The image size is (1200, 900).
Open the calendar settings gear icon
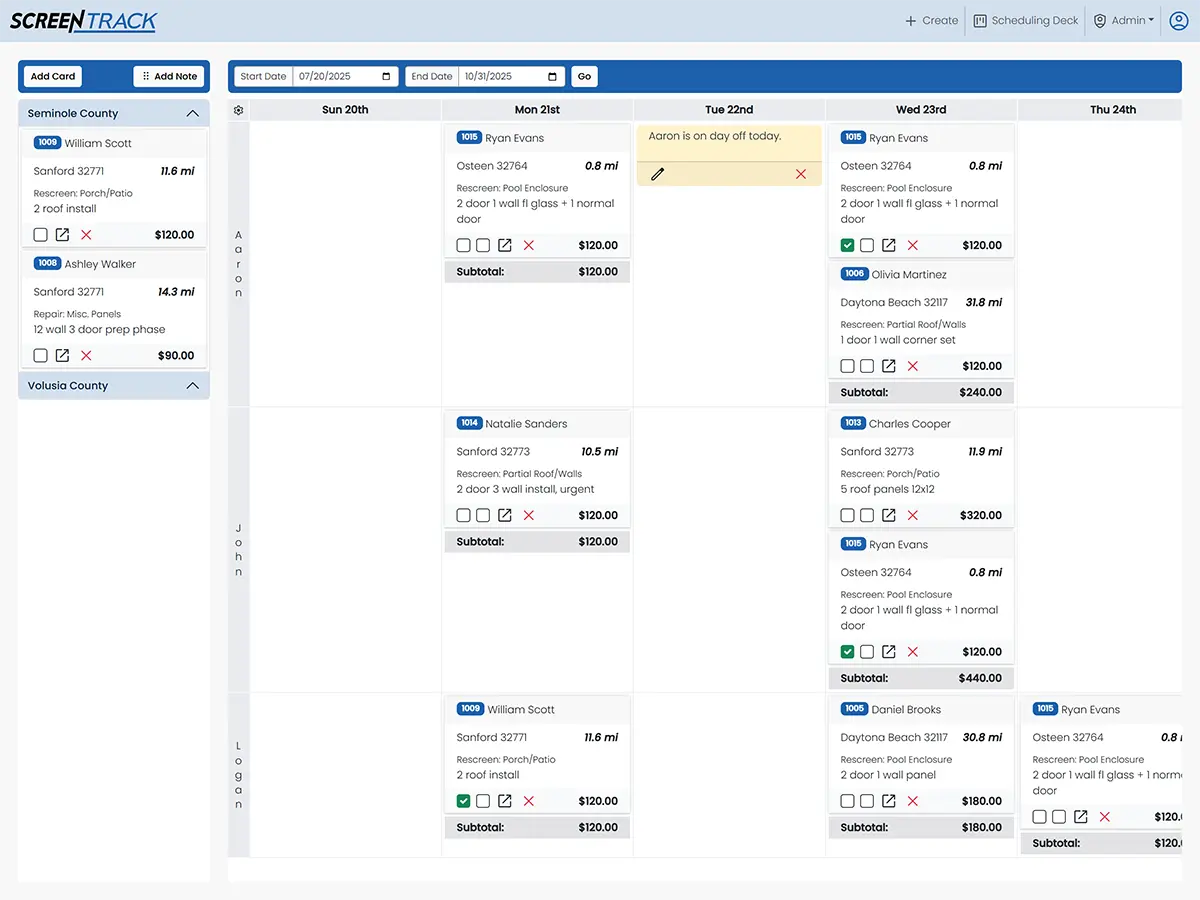tap(238, 110)
